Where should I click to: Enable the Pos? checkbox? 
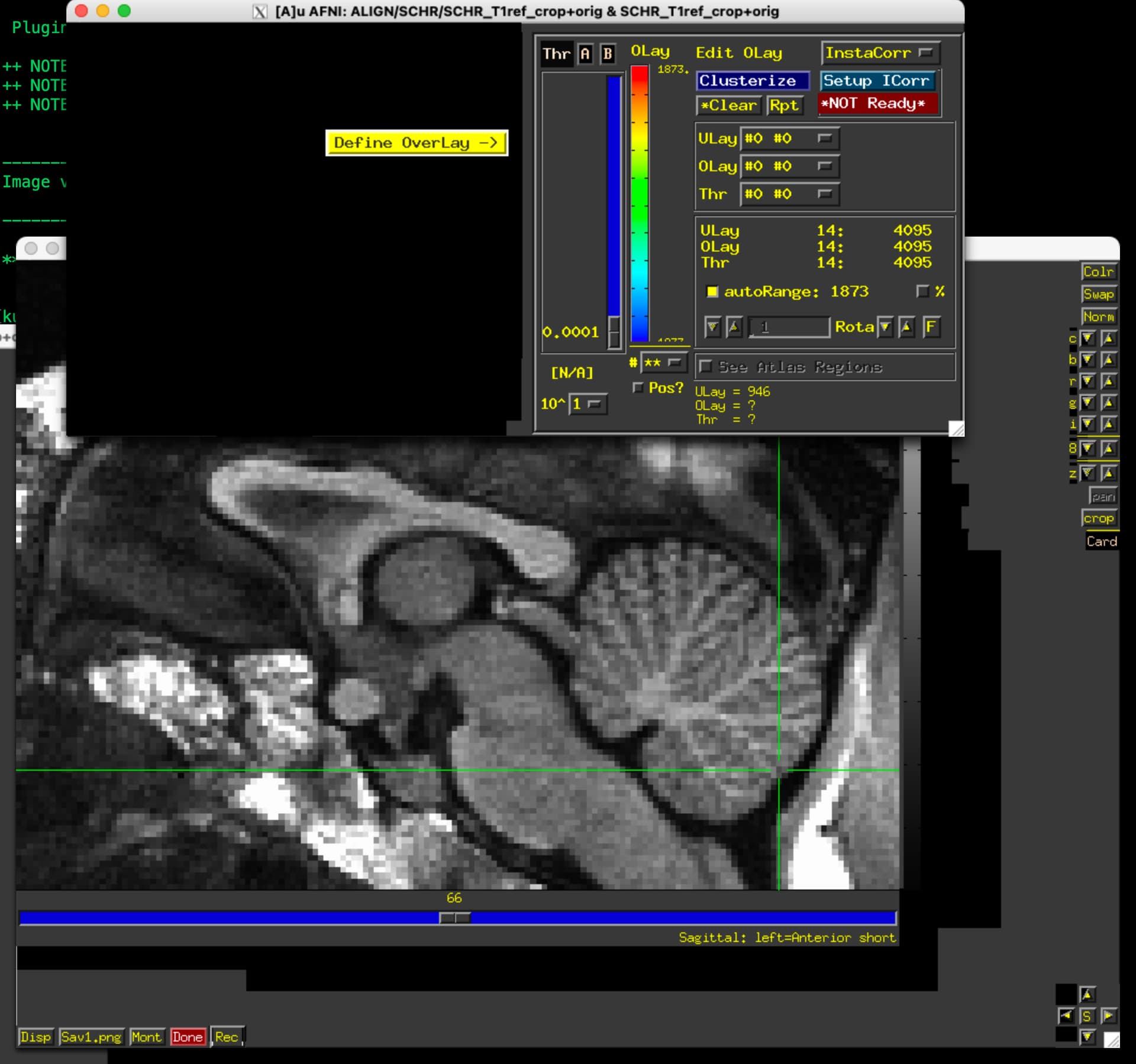(638, 388)
